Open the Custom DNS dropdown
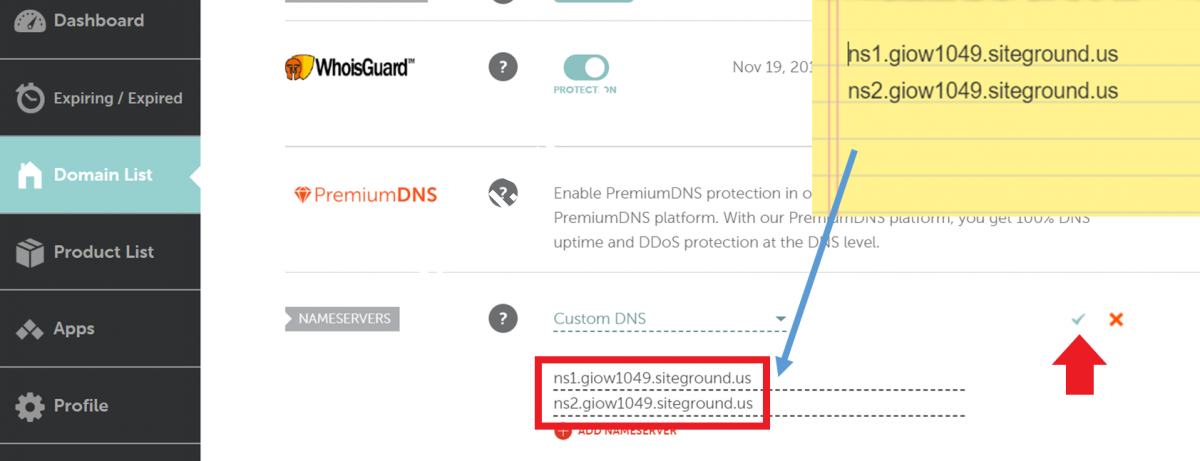The image size is (1200, 461). (x=660, y=319)
